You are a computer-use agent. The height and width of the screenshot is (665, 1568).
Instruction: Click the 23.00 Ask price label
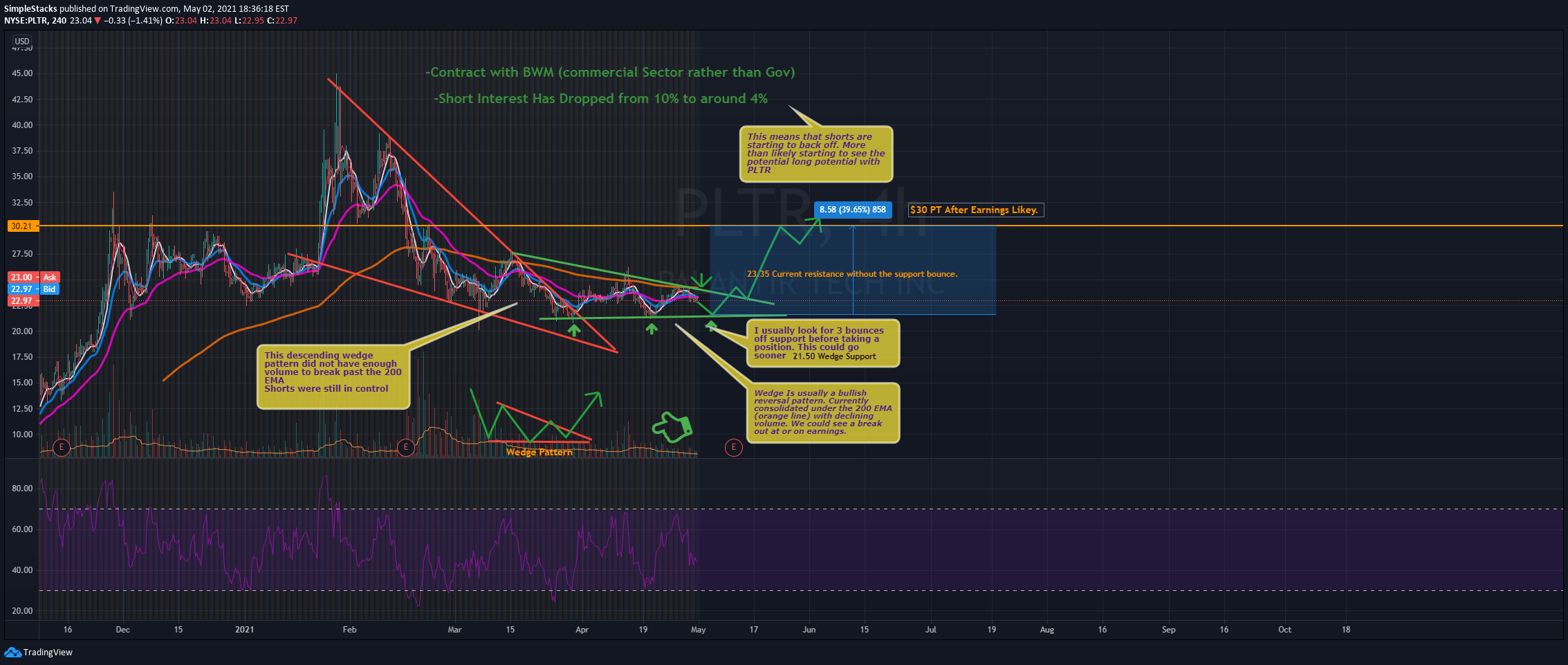tap(33, 277)
